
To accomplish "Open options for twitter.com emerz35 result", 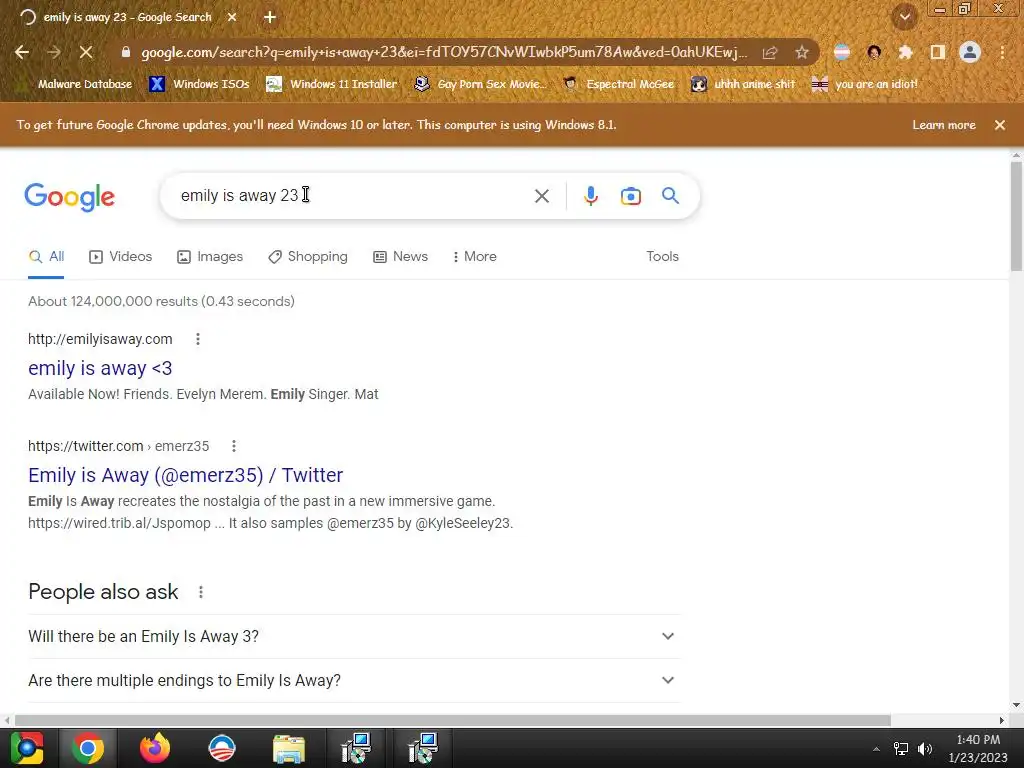I will tap(234, 446).
